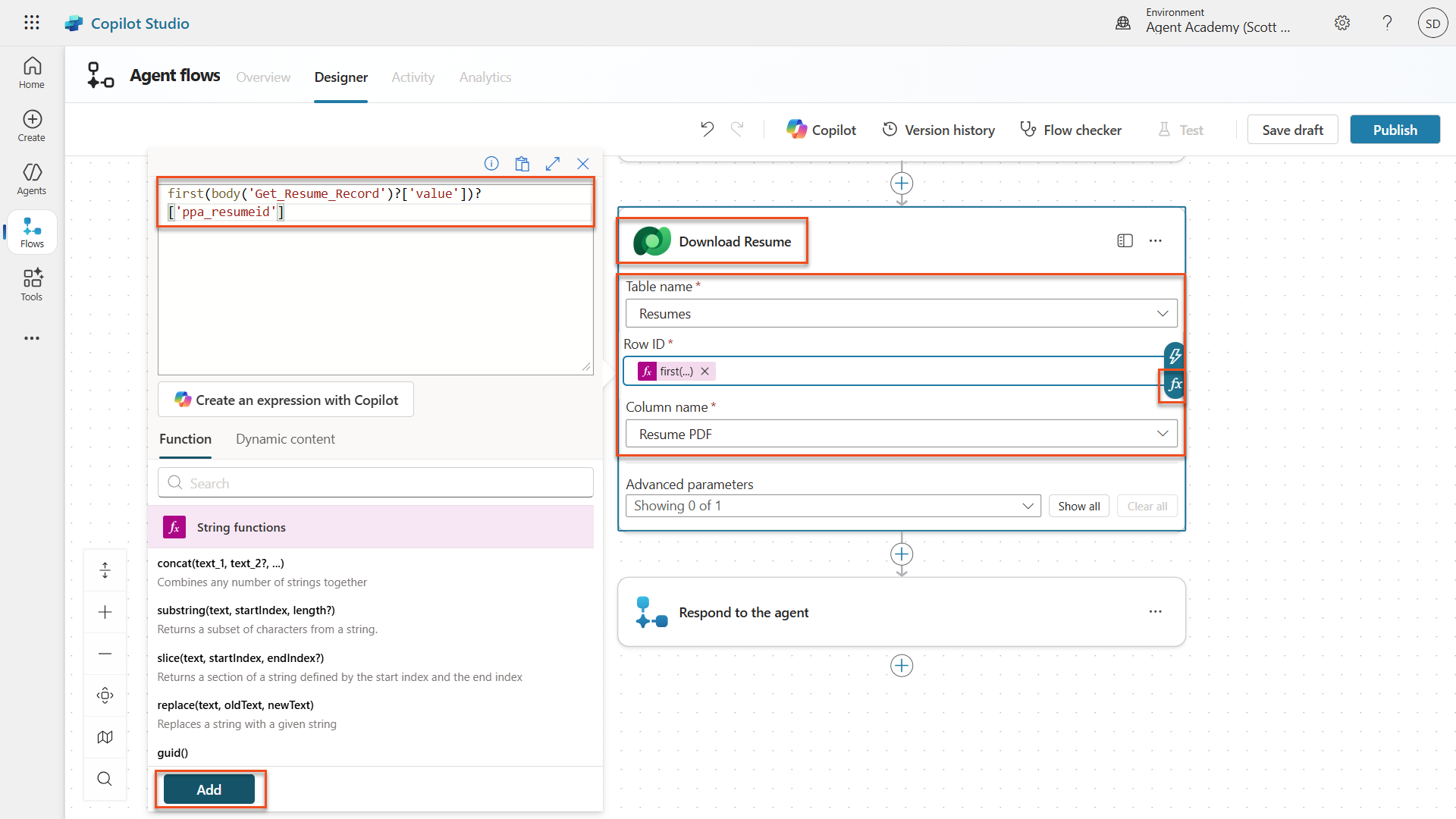Remove the first(...) expression token
The width and height of the screenshot is (1456, 819).
click(705, 372)
